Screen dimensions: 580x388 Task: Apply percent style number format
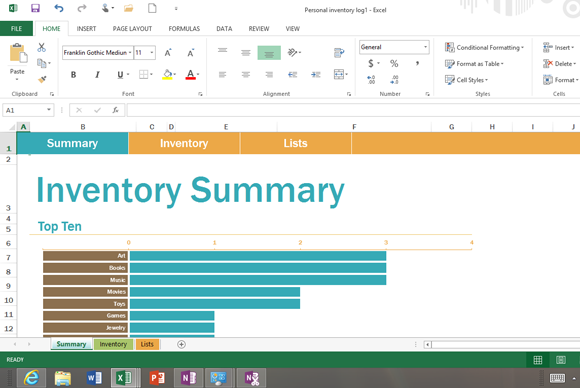tap(394, 64)
